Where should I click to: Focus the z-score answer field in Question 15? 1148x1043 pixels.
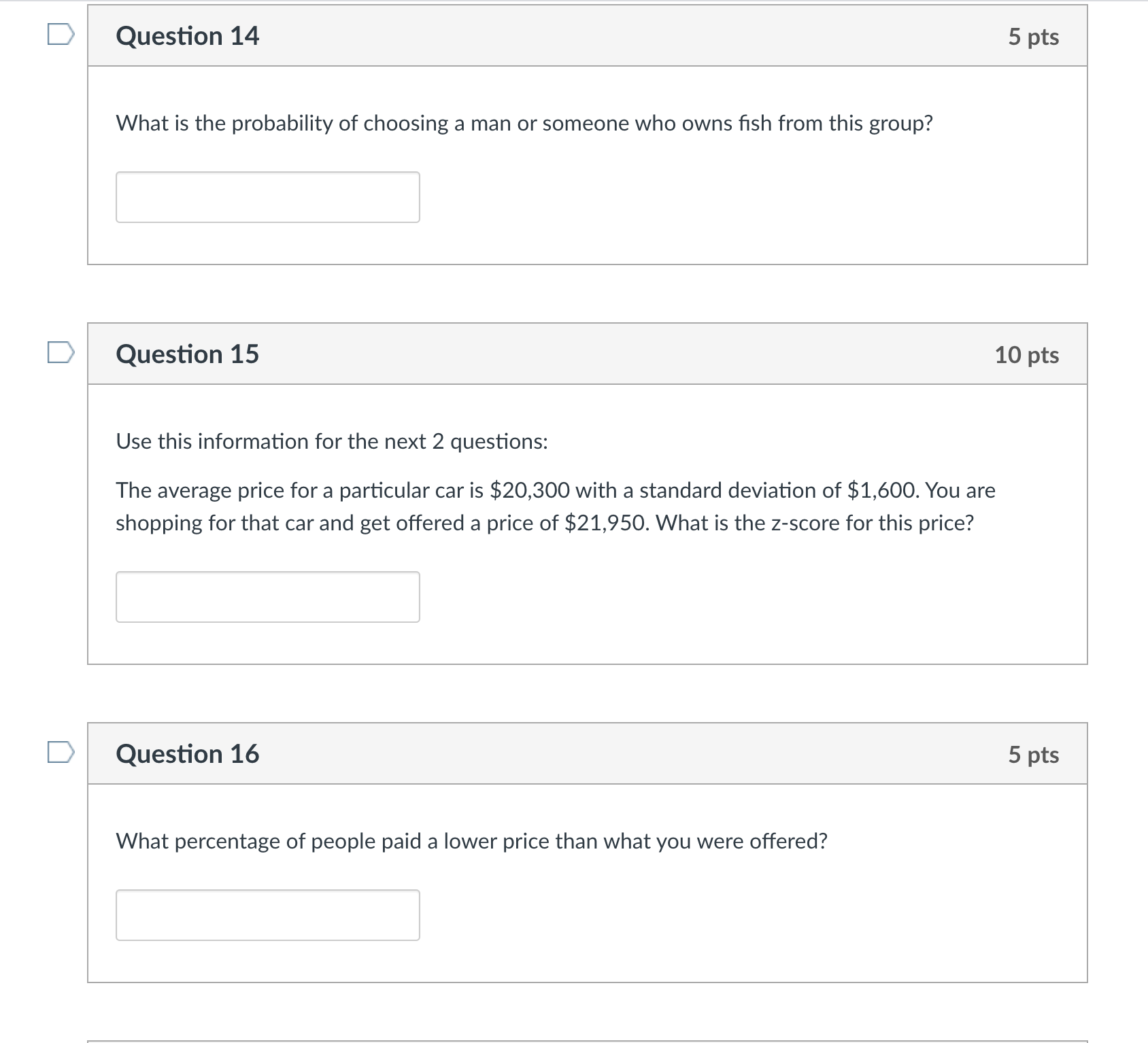(268, 597)
